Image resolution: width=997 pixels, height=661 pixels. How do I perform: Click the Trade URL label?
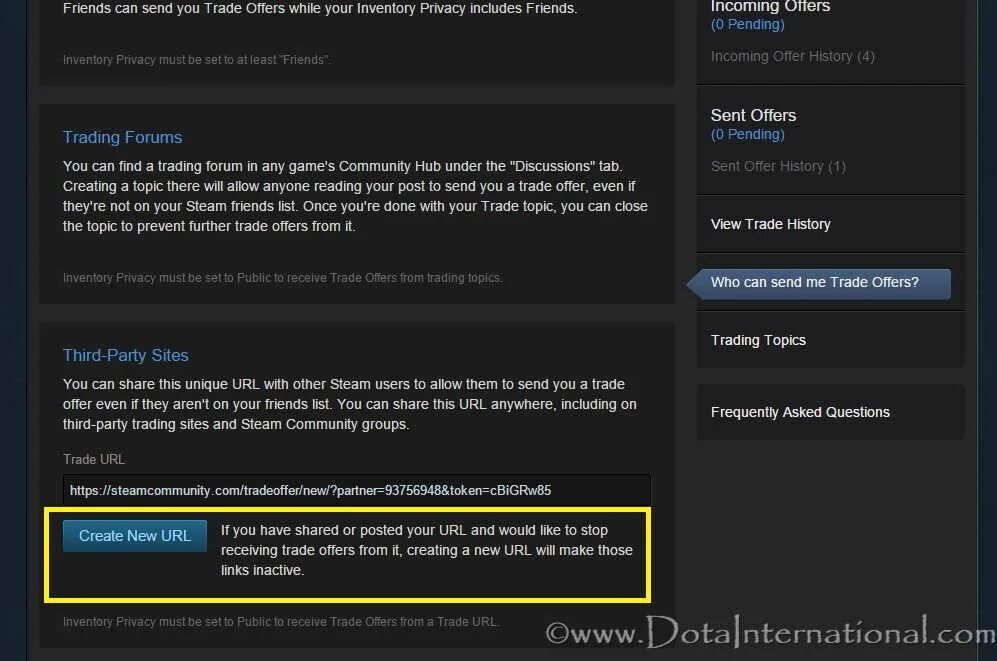(x=93, y=459)
